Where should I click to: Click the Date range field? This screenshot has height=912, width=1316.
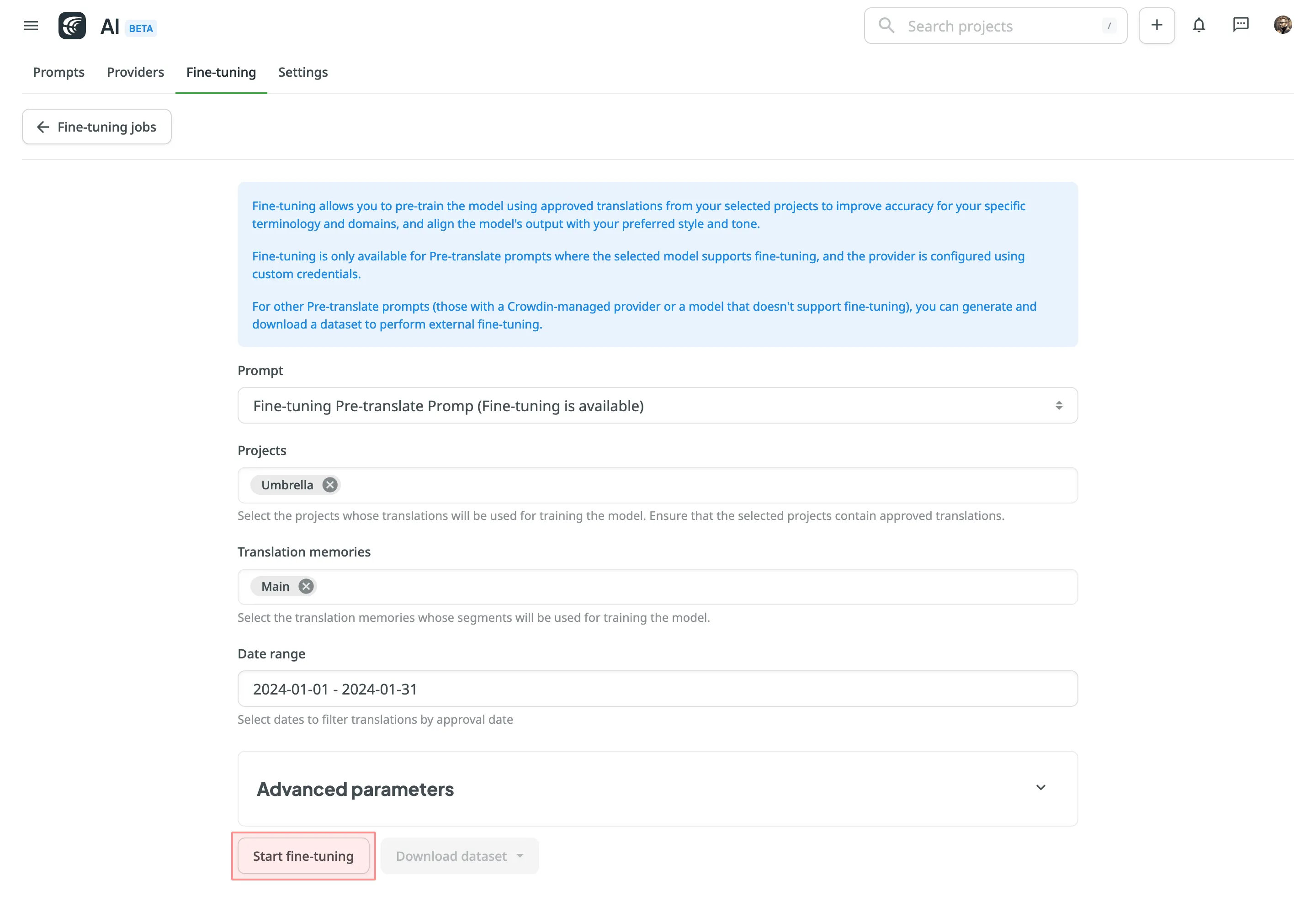(657, 689)
